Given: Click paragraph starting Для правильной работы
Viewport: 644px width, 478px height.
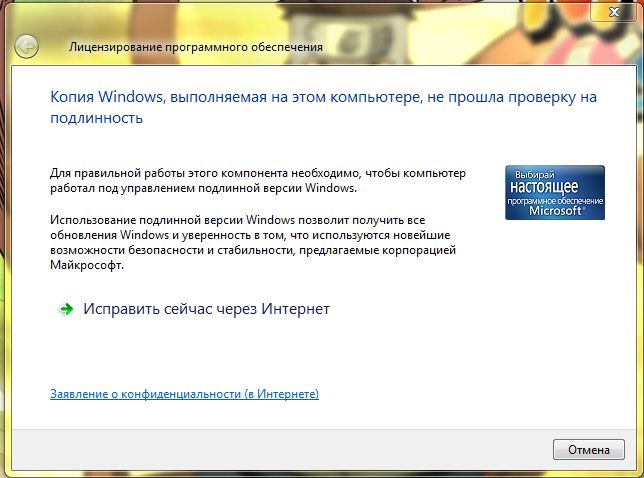Looking at the screenshot, I should (x=258, y=181).
